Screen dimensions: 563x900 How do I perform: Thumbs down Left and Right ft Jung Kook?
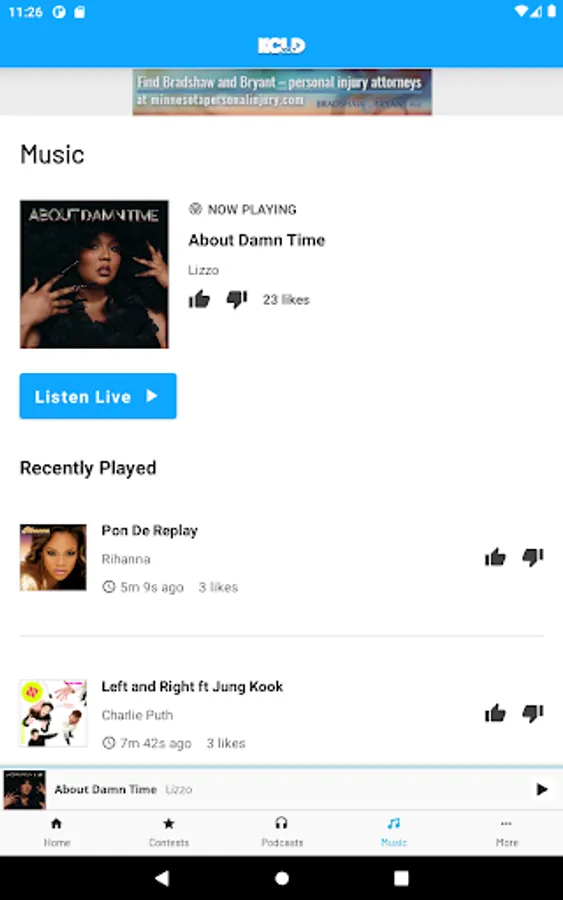[533, 713]
